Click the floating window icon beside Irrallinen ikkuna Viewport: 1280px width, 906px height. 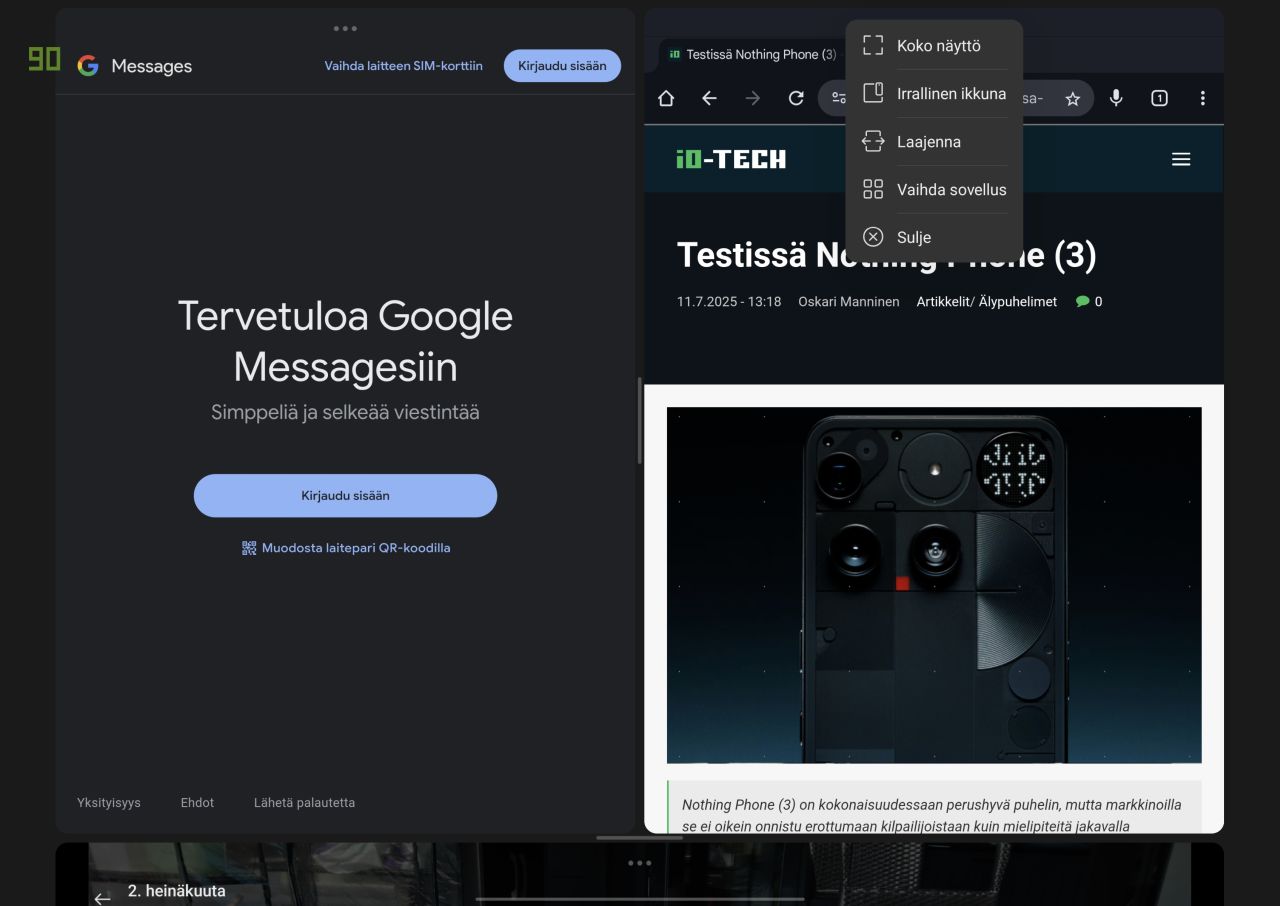click(873, 93)
